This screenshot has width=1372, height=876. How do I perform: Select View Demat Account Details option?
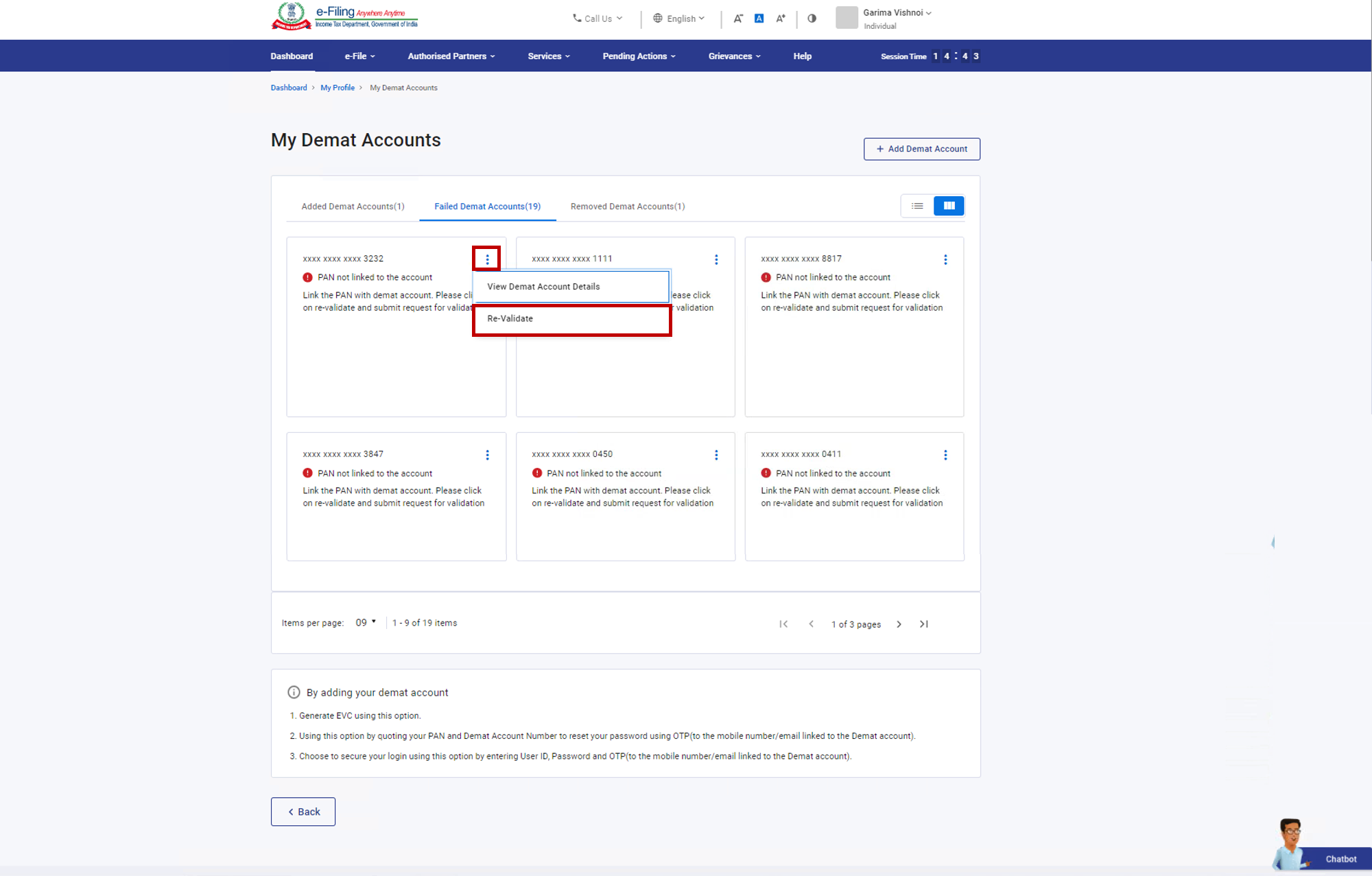569,286
